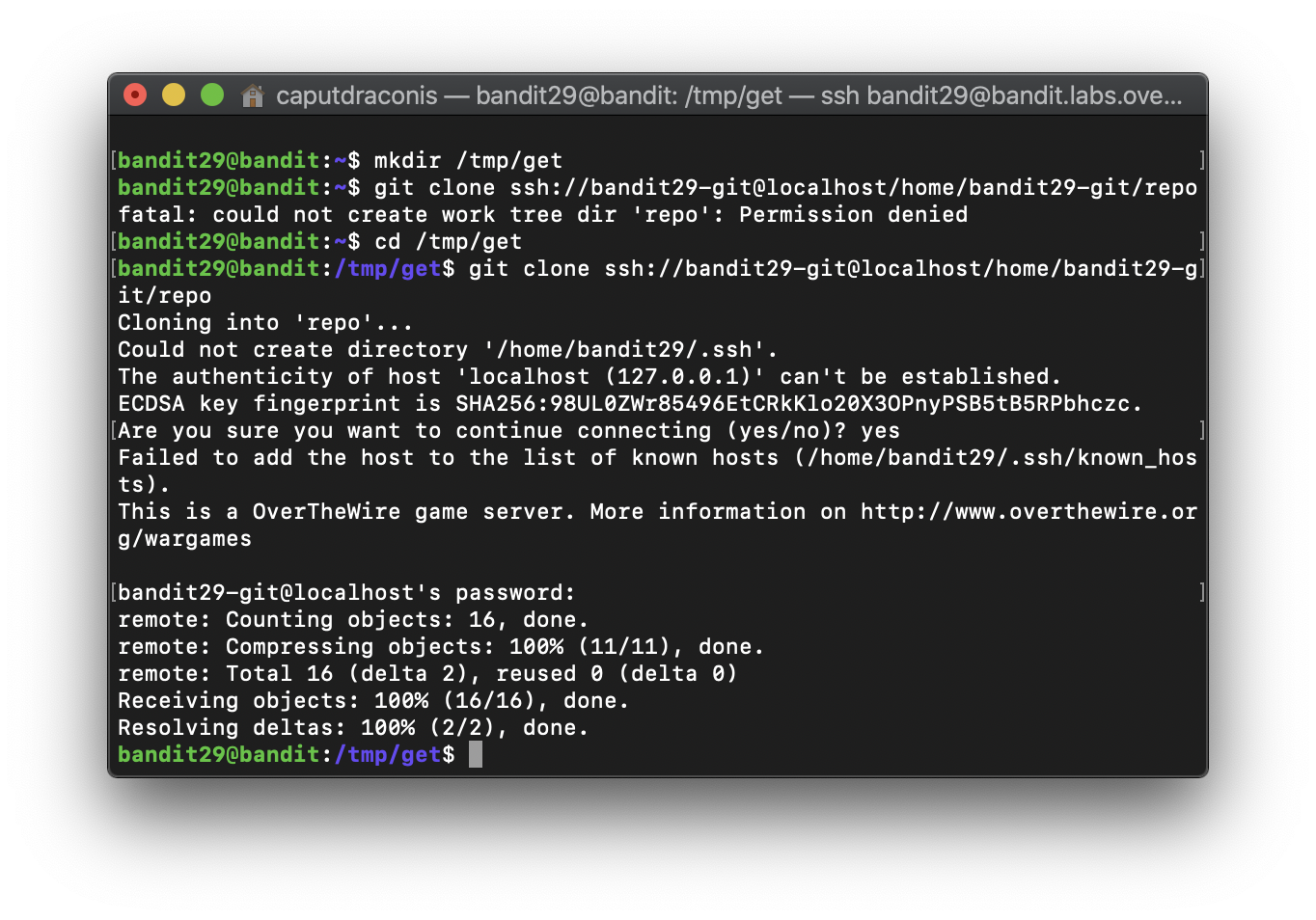Screen dimensions: 1316x920
Task: Click the 'remote: Counting objects' line
Action: [353, 619]
